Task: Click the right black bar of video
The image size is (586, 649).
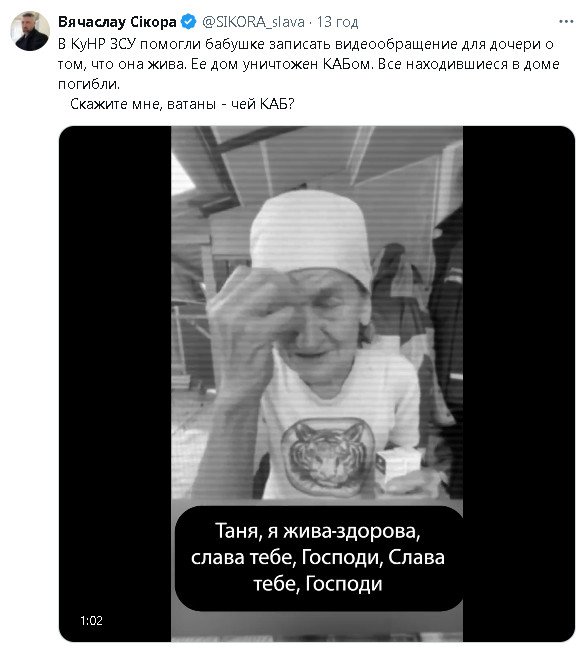Action: (x=519, y=384)
